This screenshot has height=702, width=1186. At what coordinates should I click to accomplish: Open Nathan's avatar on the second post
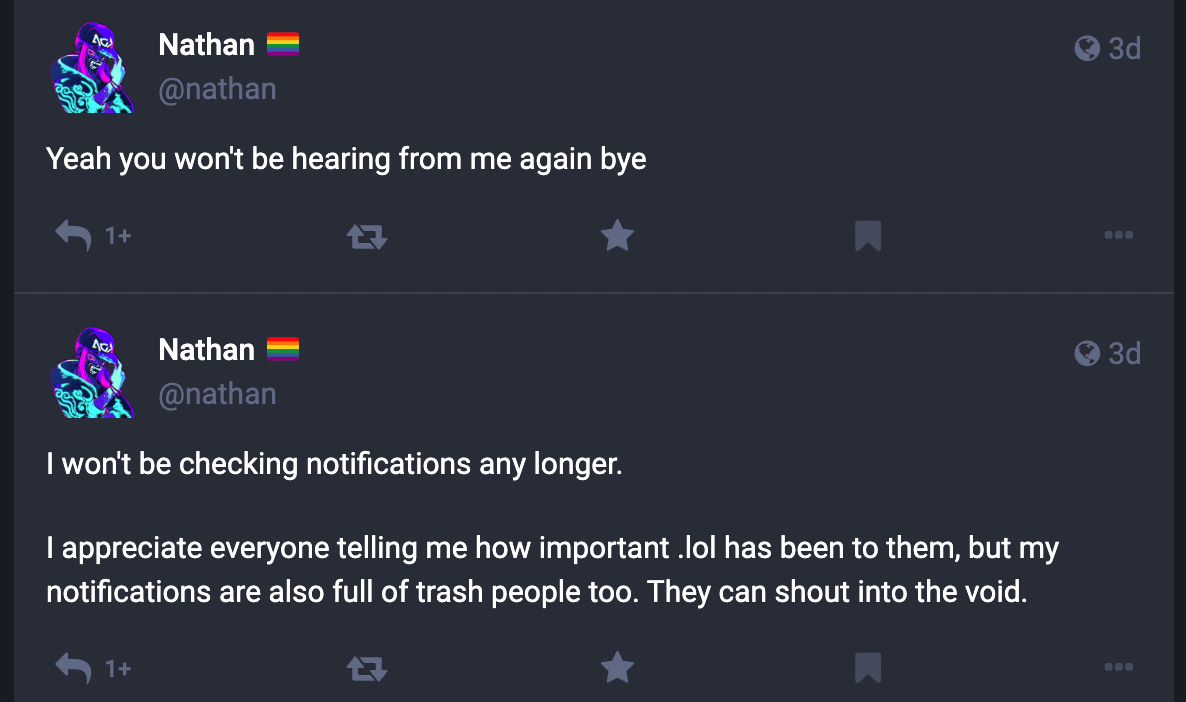(x=92, y=373)
